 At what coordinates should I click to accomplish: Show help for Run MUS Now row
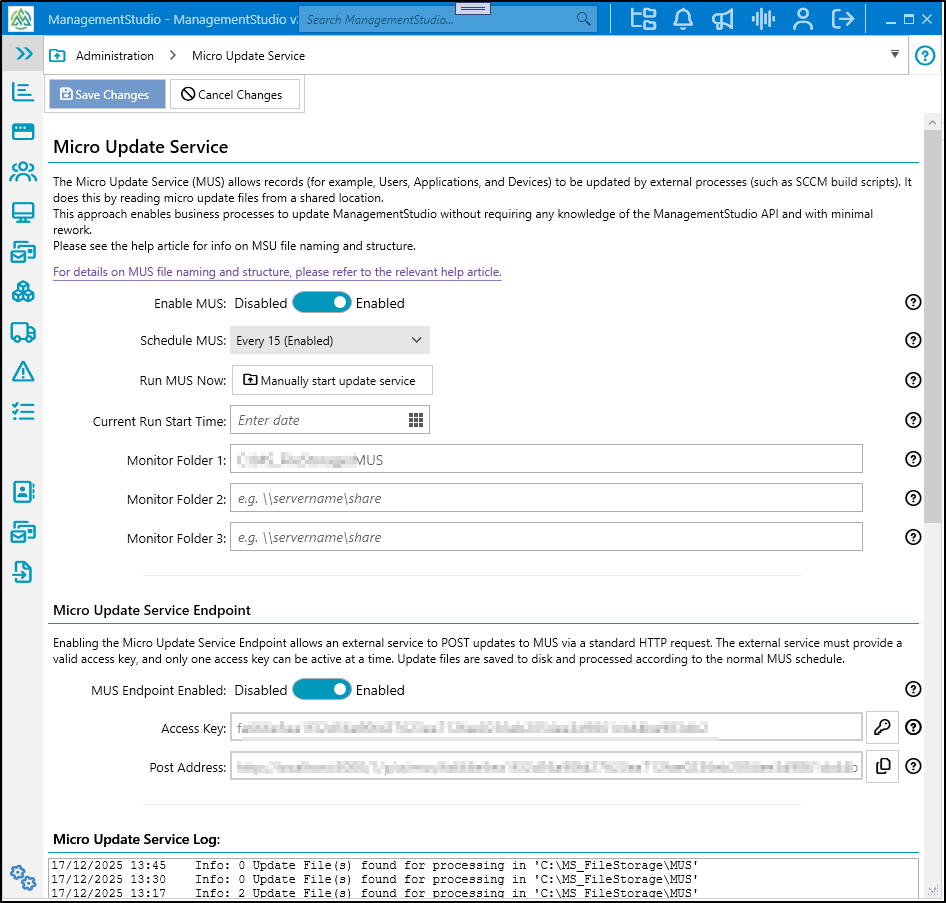pos(913,380)
